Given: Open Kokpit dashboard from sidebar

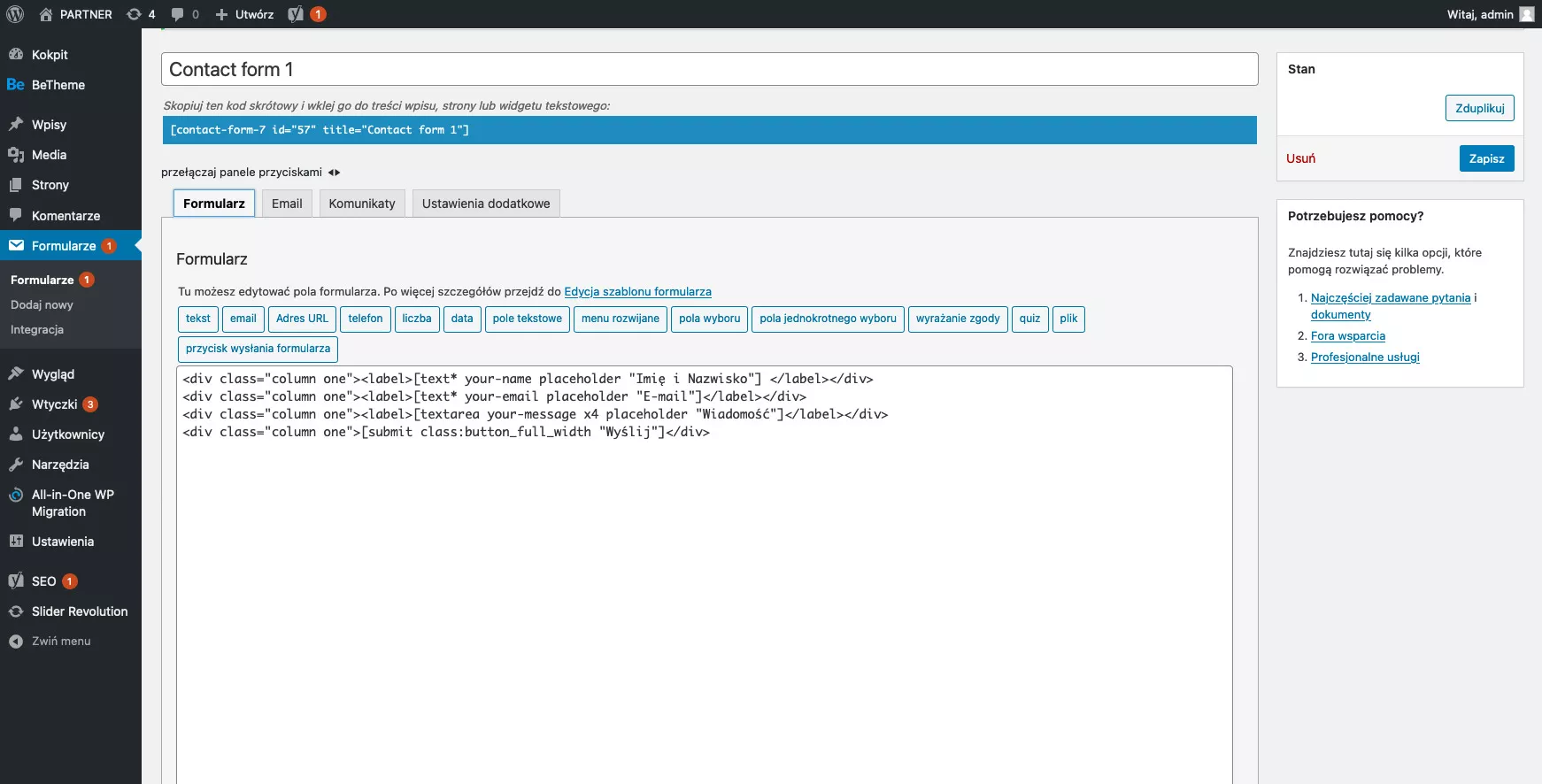Looking at the screenshot, I should (x=50, y=55).
